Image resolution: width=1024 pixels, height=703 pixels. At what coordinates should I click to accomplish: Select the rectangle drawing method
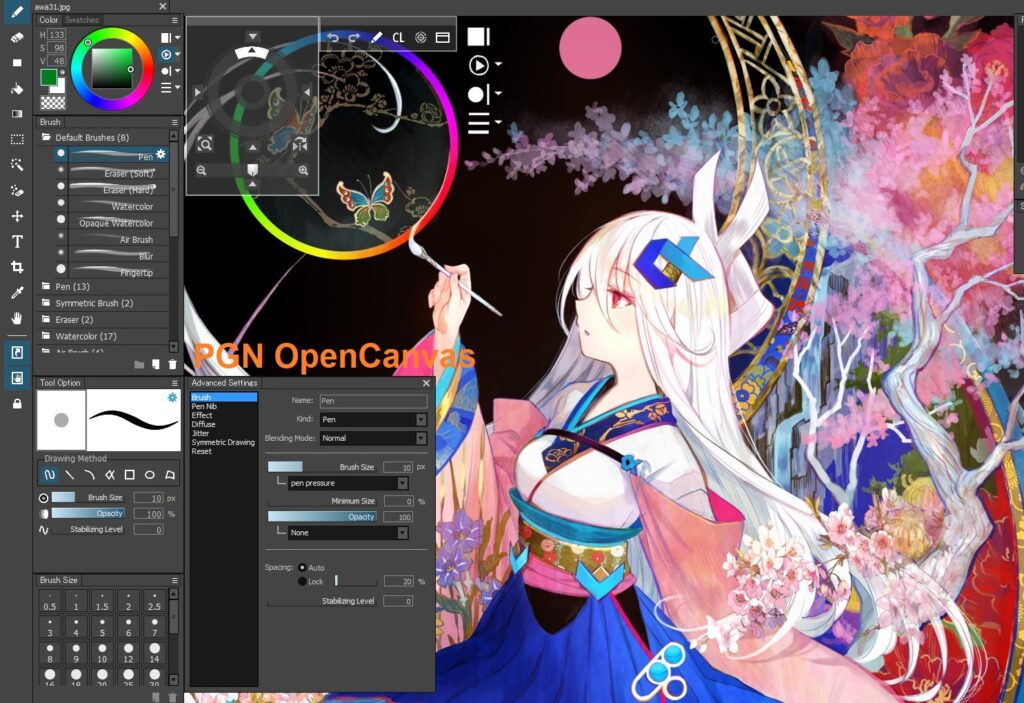(129, 475)
